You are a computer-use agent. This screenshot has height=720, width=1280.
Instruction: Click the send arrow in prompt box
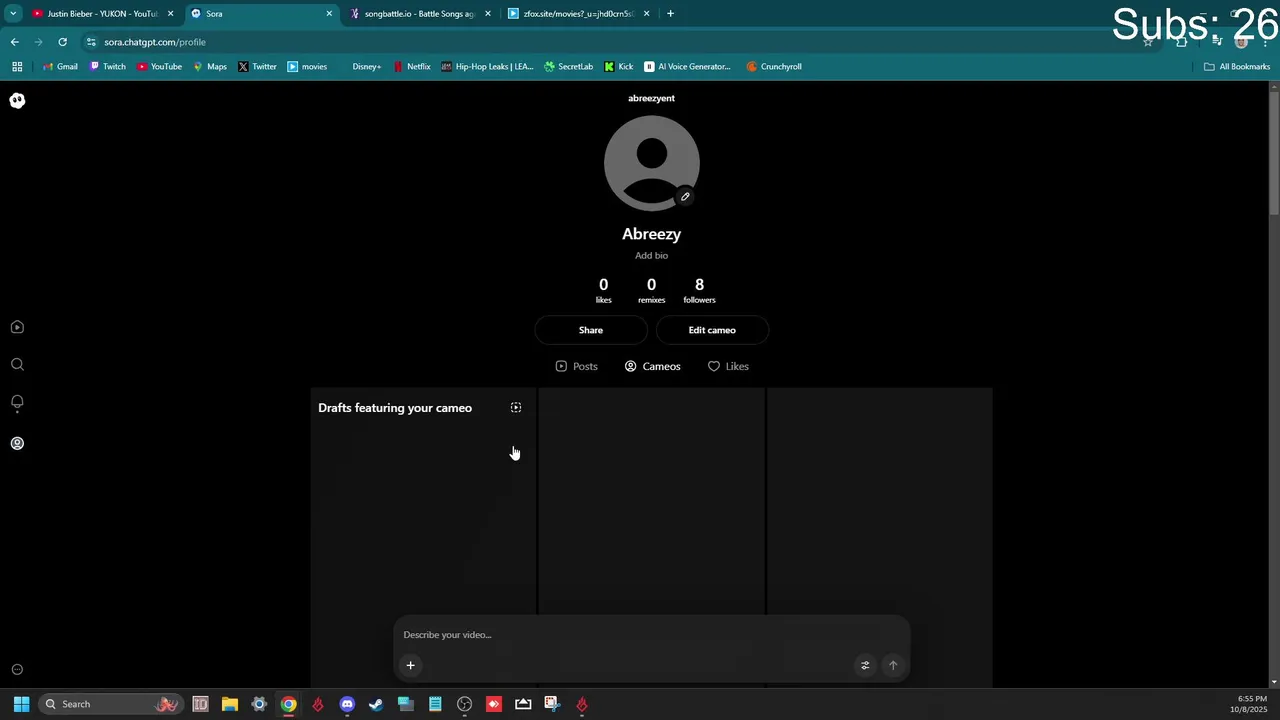[x=893, y=665]
